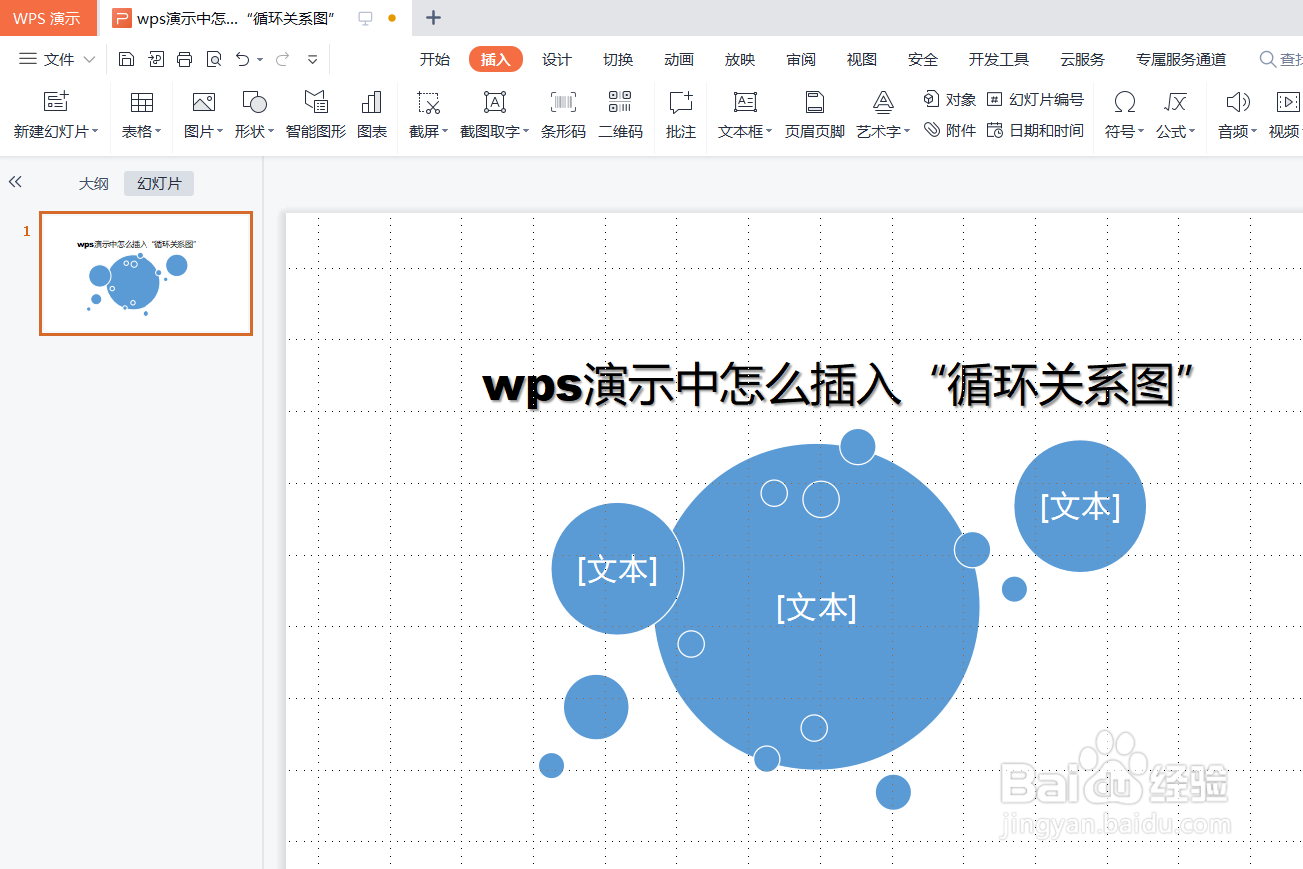The image size is (1303, 869).
Task: Open the quick access toolbar customize dropdown
Action: (313, 60)
